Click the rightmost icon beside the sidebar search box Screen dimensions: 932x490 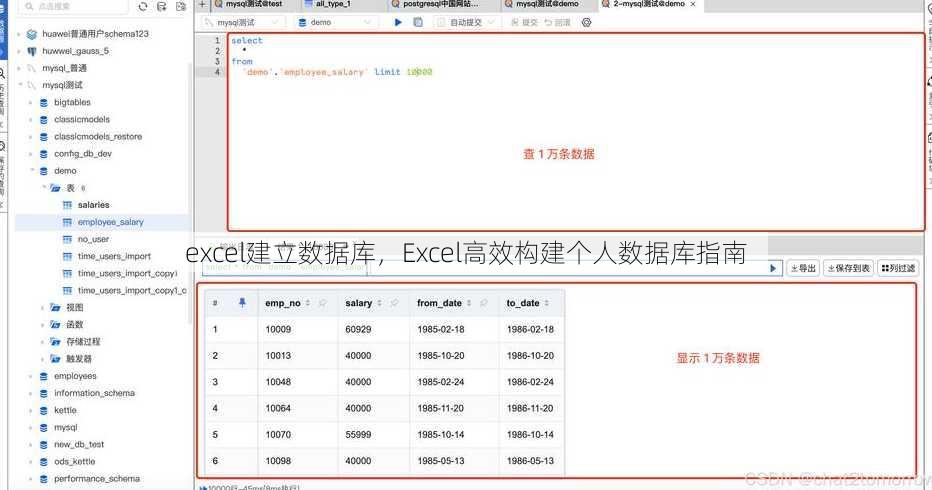(181, 7)
